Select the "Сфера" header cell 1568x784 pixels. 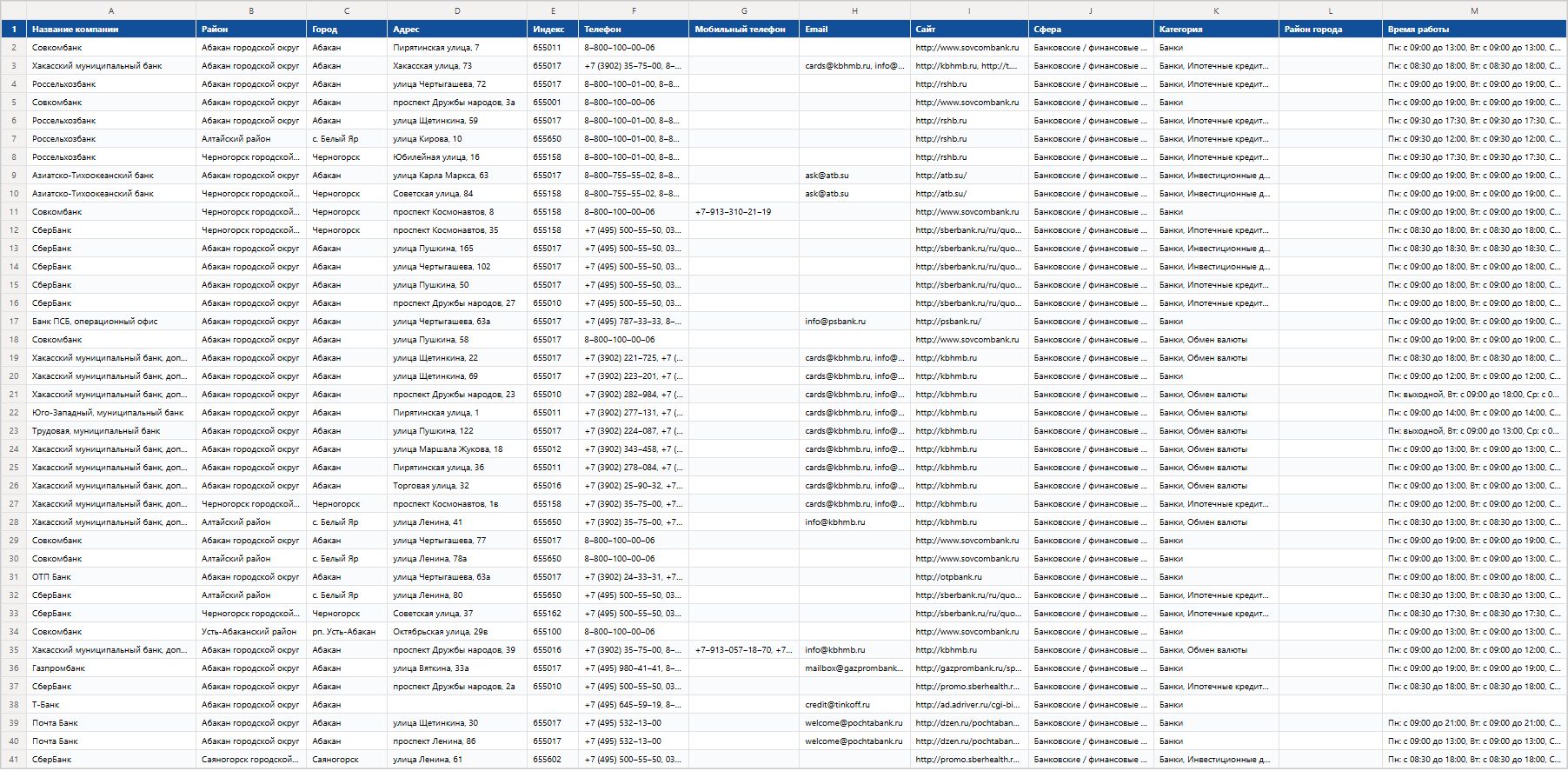coord(1091,30)
